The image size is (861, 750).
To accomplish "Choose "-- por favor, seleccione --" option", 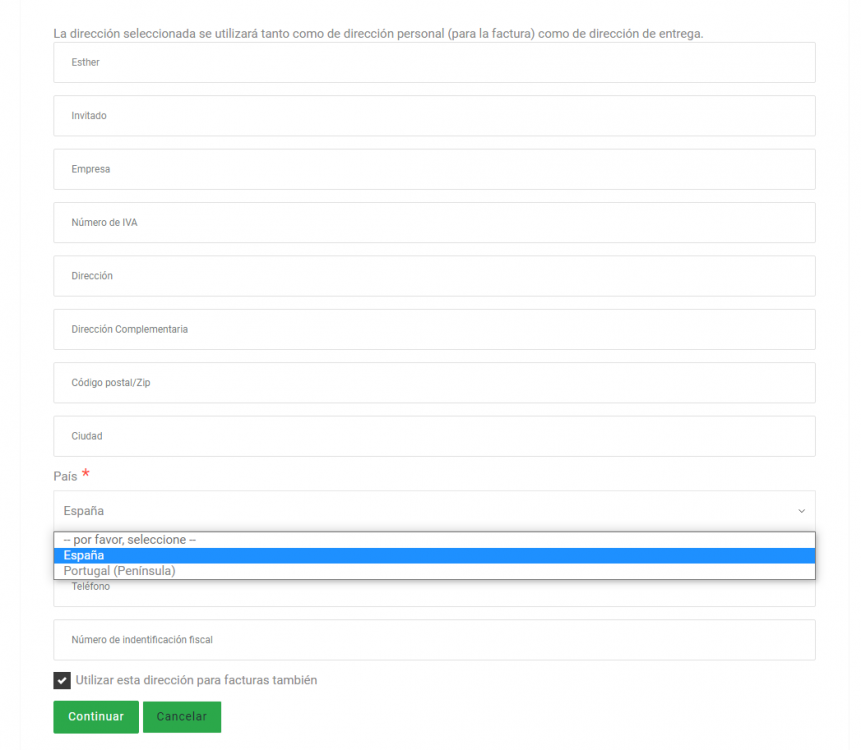I will (117, 539).
